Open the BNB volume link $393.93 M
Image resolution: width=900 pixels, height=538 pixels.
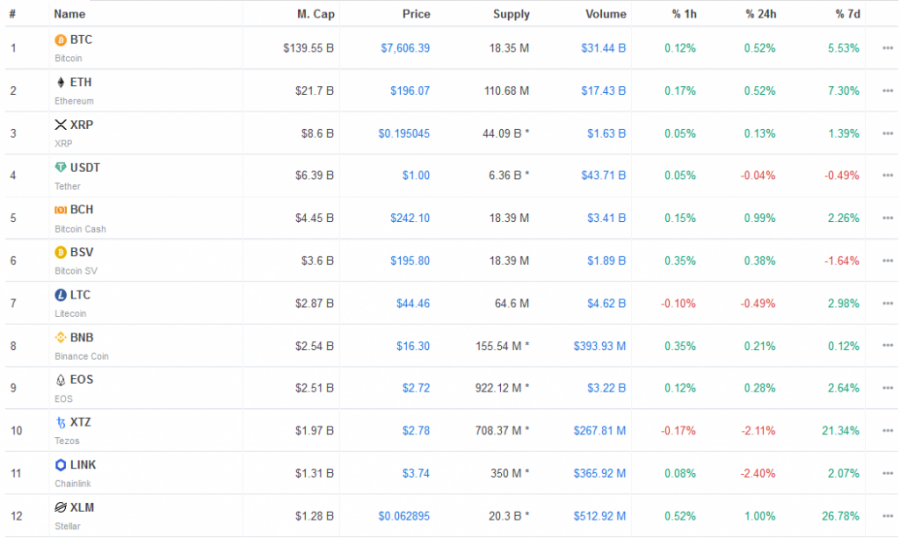(x=600, y=346)
